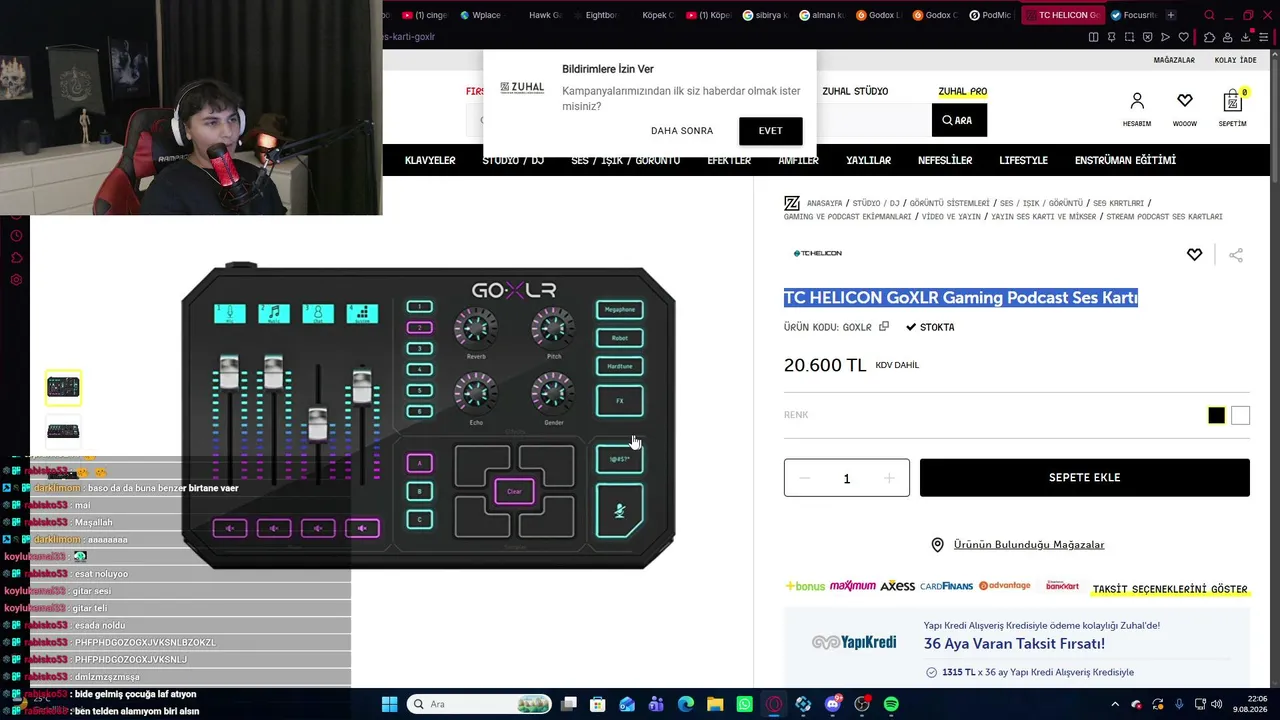The height and width of the screenshot is (720, 1280).
Task: Open Microsoft Store from the taskbar
Action: pos(598,704)
